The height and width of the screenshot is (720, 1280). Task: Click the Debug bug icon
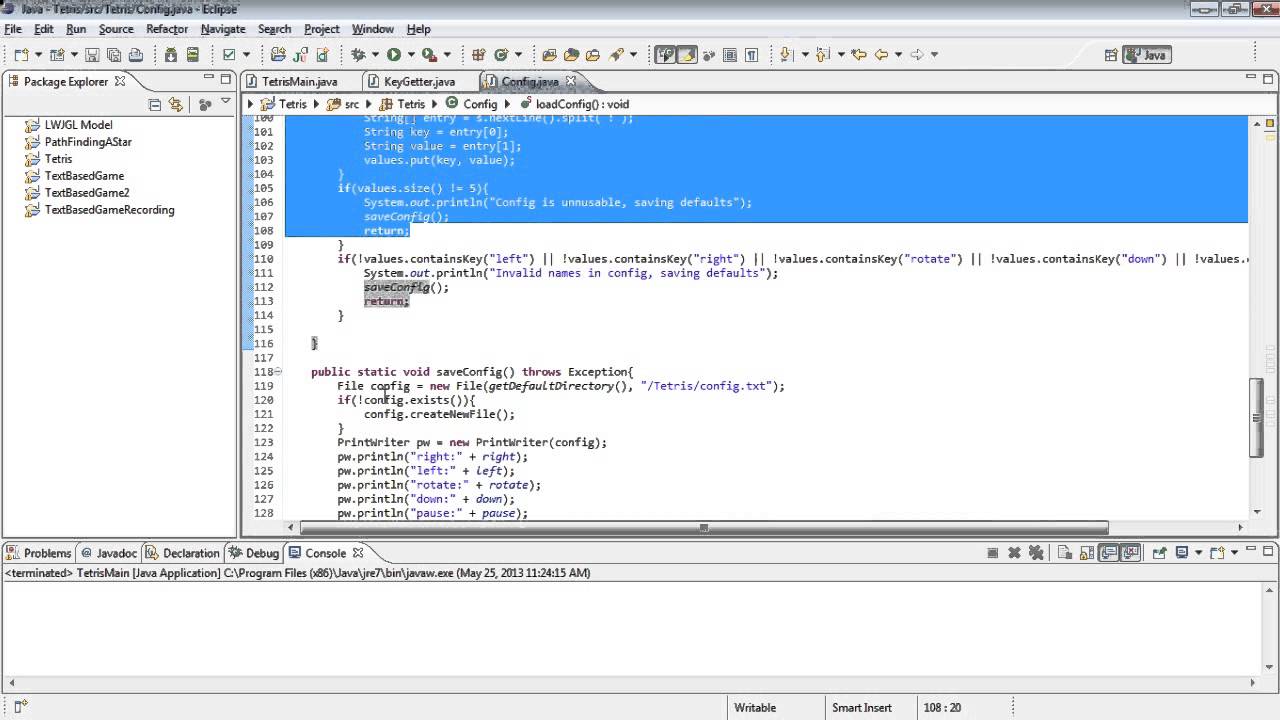coord(357,55)
